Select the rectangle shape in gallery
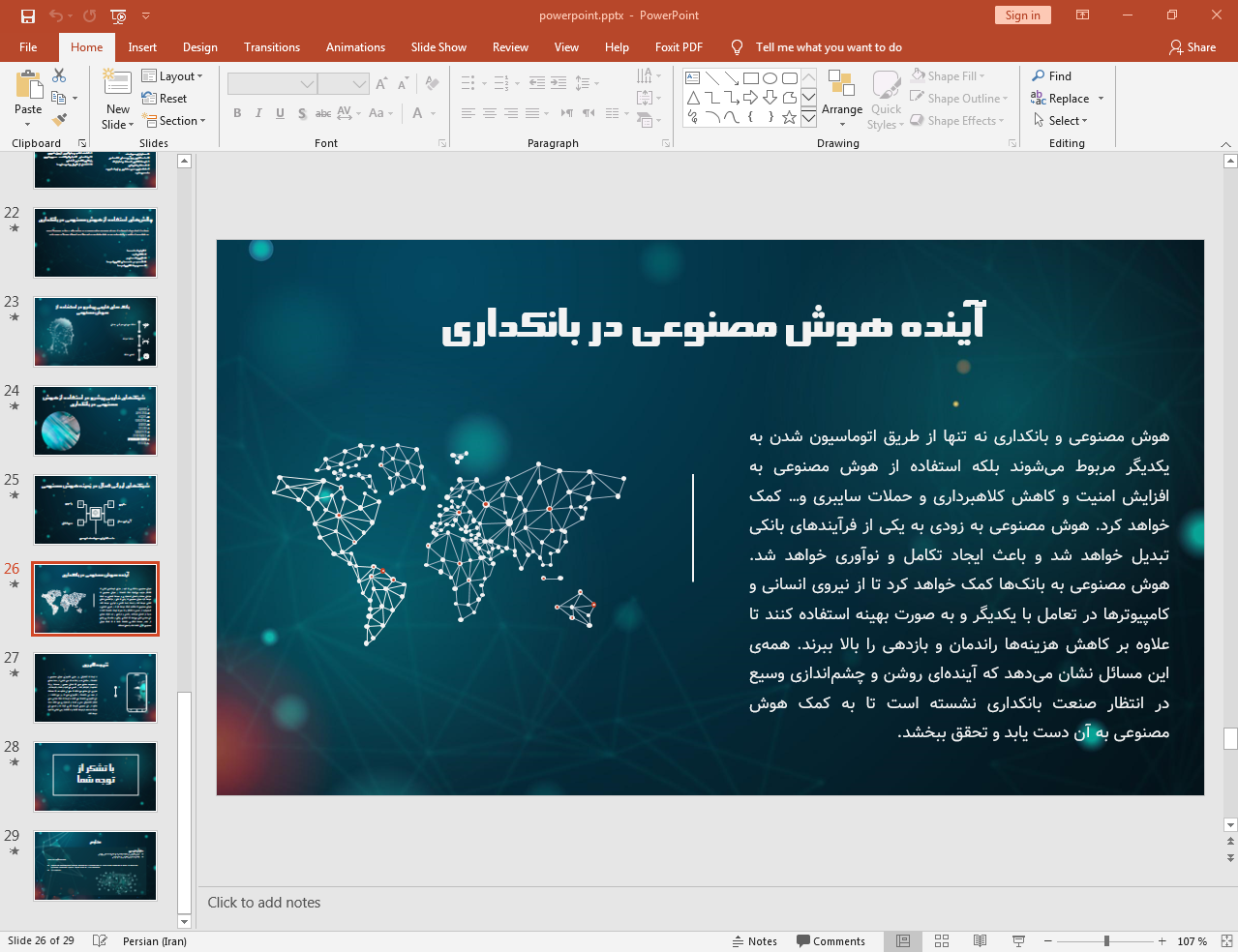The height and width of the screenshot is (952, 1238). pos(751,78)
